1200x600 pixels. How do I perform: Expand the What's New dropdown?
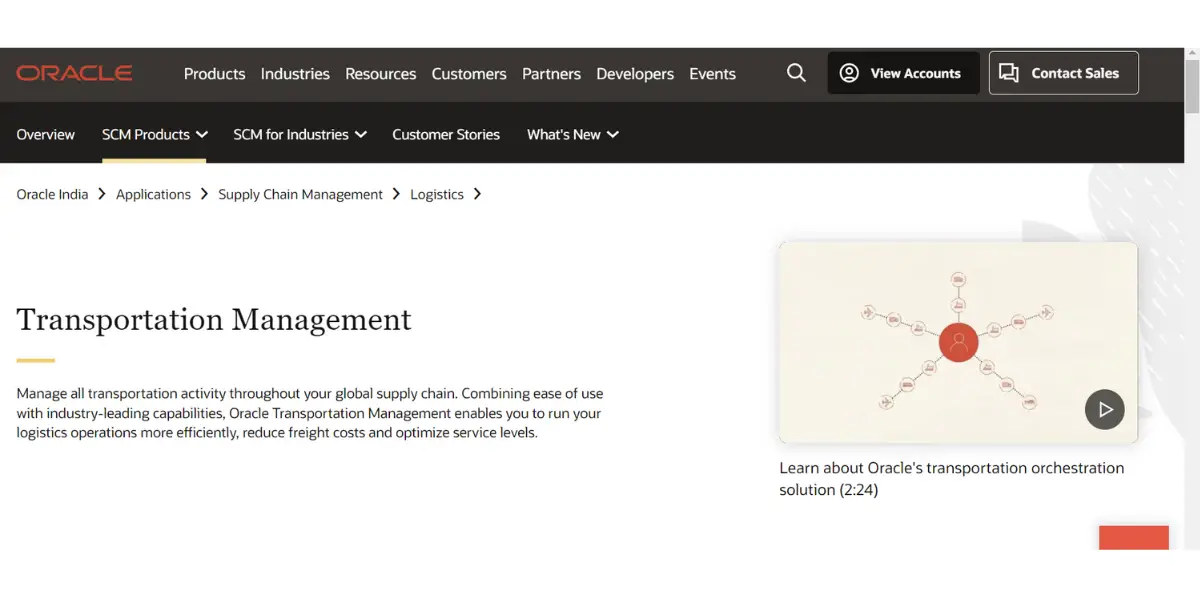coord(573,134)
